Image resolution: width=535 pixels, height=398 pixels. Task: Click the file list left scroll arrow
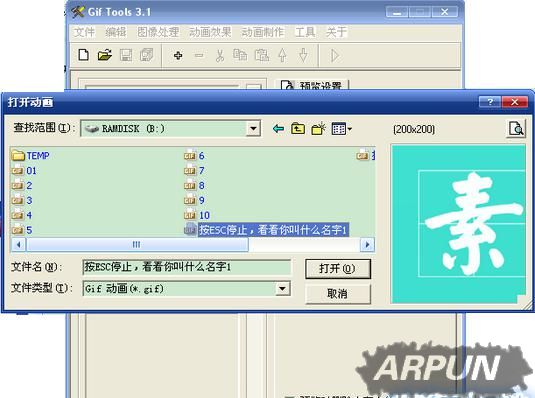pyautogui.click(x=19, y=244)
